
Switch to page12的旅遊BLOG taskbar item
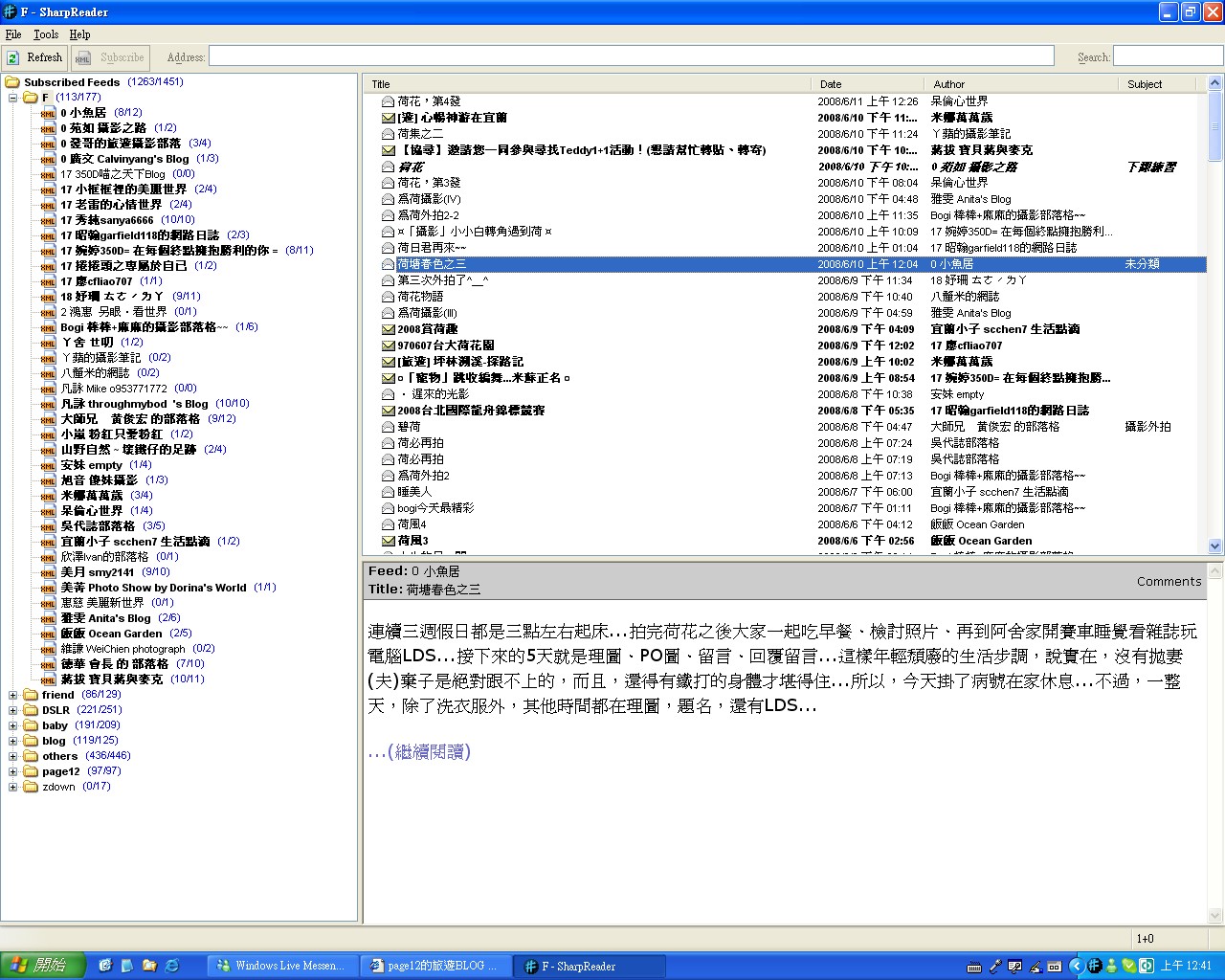tap(436, 966)
